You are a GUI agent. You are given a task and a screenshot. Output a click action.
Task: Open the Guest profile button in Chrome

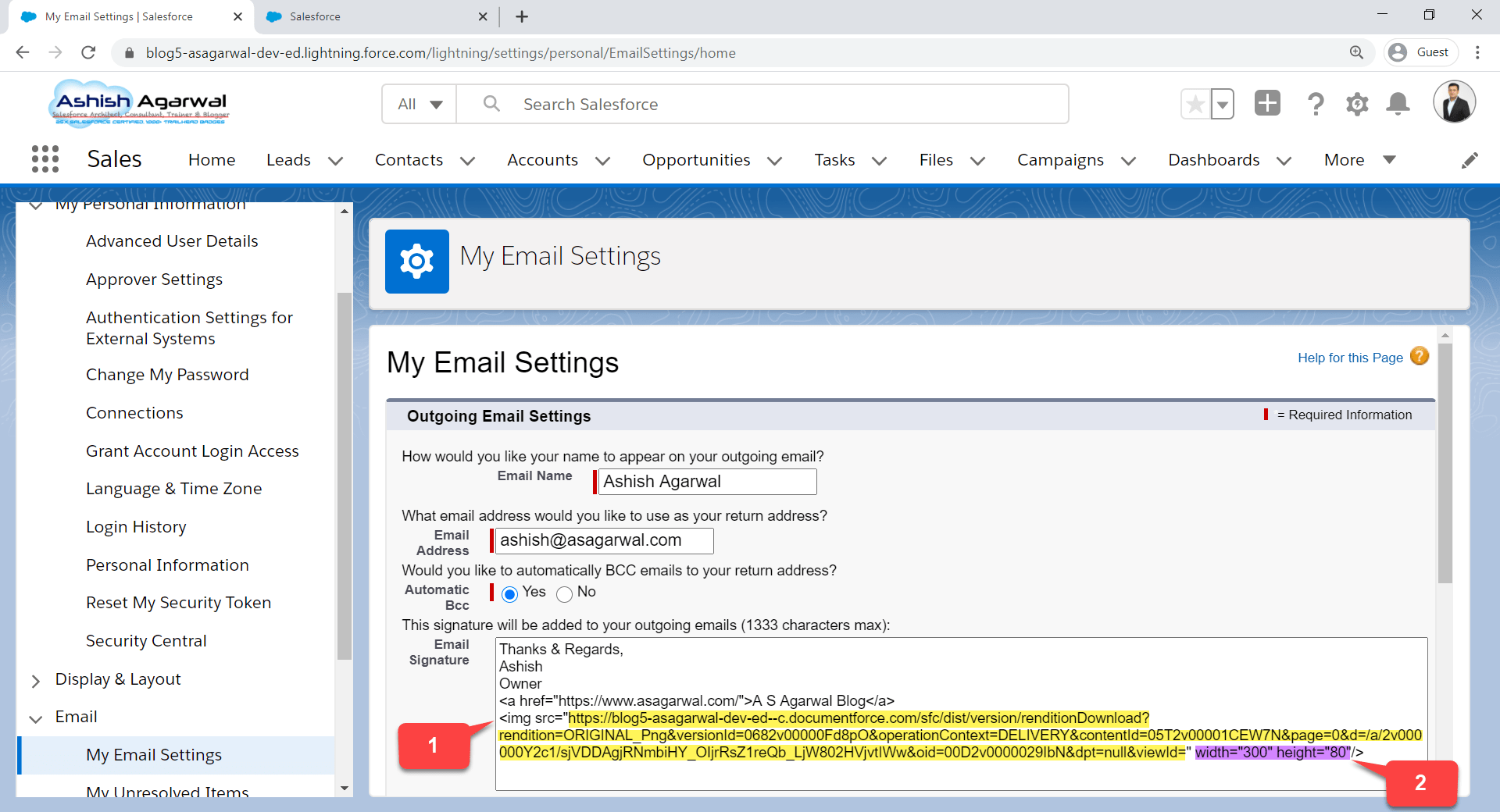pos(1422,52)
